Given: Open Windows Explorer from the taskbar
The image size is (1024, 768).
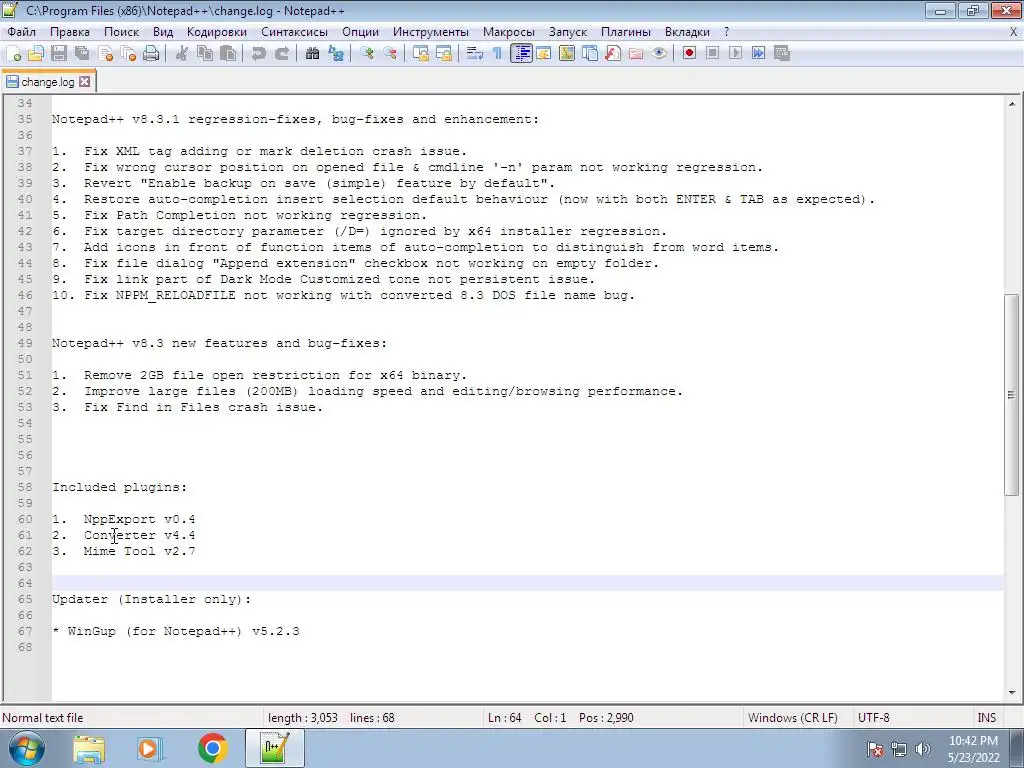Looking at the screenshot, I should click(x=89, y=748).
